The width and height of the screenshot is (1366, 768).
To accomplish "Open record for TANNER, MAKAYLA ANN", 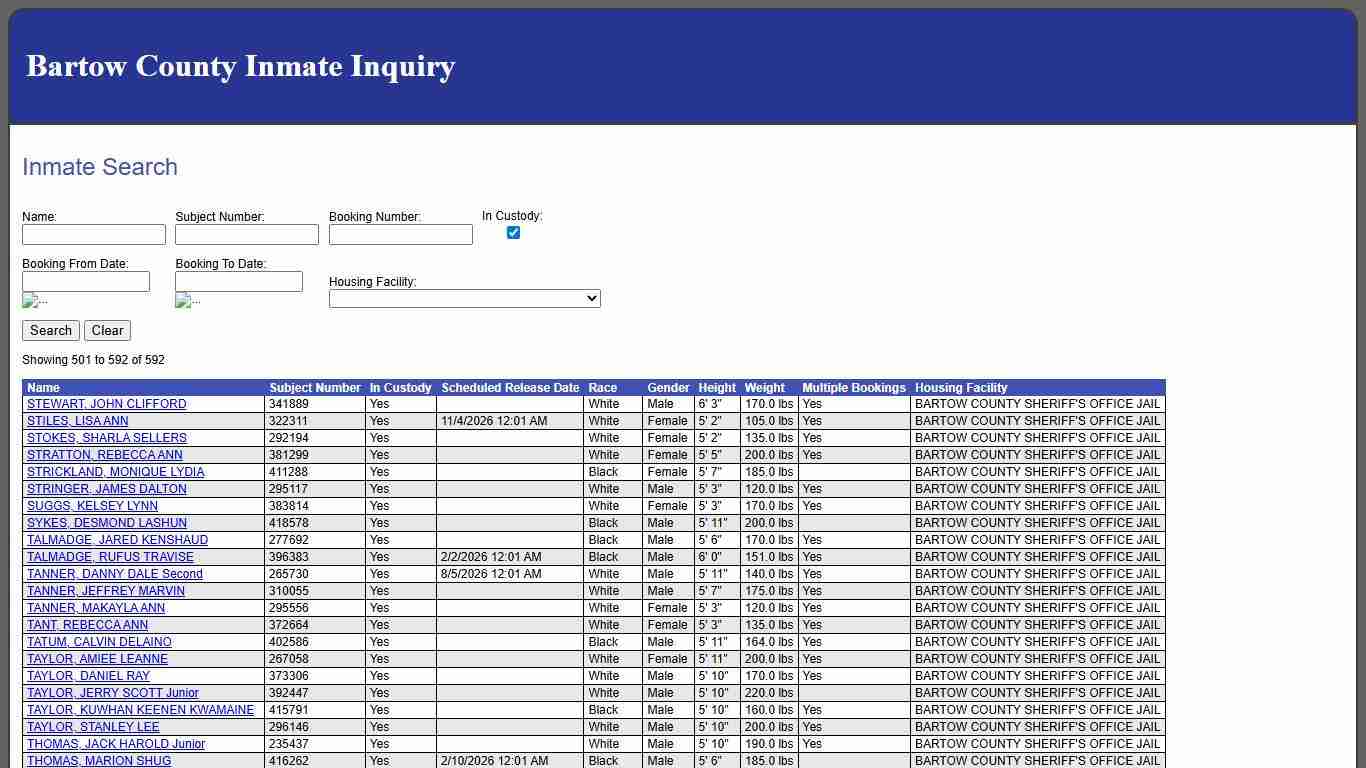I will pos(95,608).
